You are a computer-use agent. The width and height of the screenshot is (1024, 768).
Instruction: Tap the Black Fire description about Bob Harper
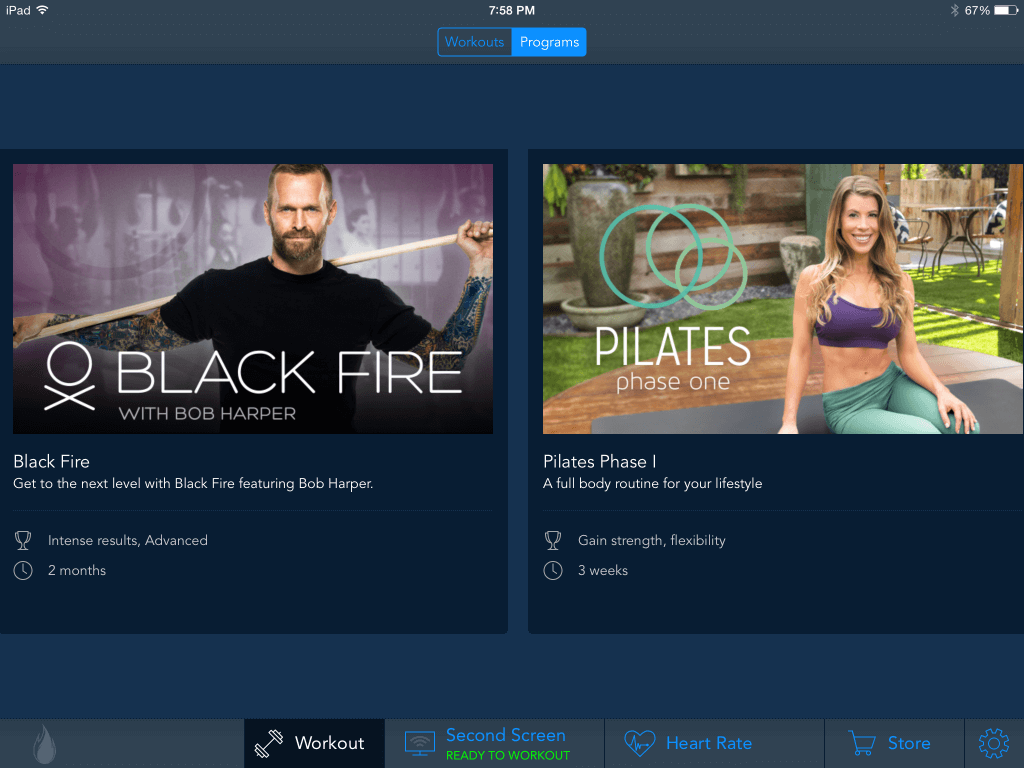pyautogui.click(x=193, y=483)
